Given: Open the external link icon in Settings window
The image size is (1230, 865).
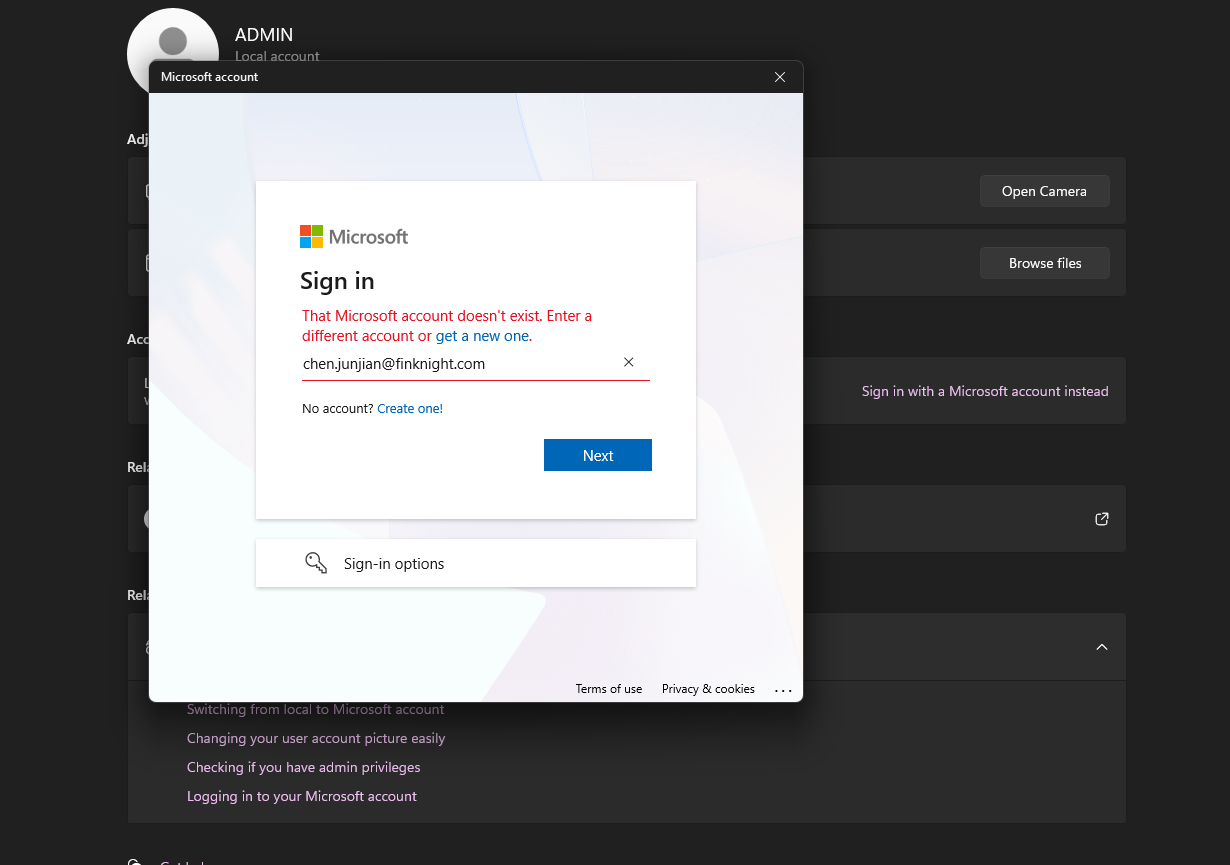Looking at the screenshot, I should [1102, 519].
